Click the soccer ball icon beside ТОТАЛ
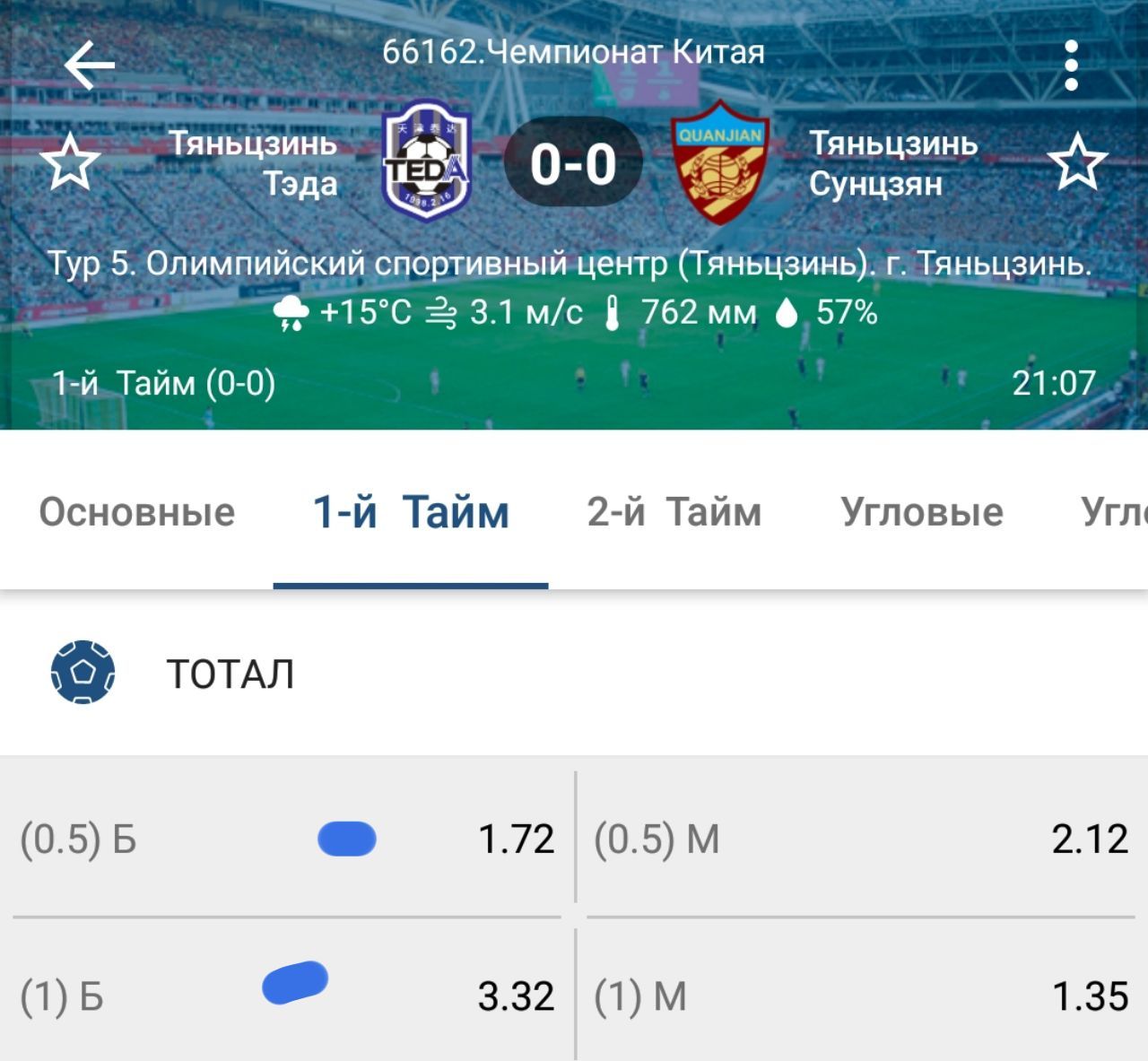Screen dimensions: 1148x1061 [x=83, y=672]
